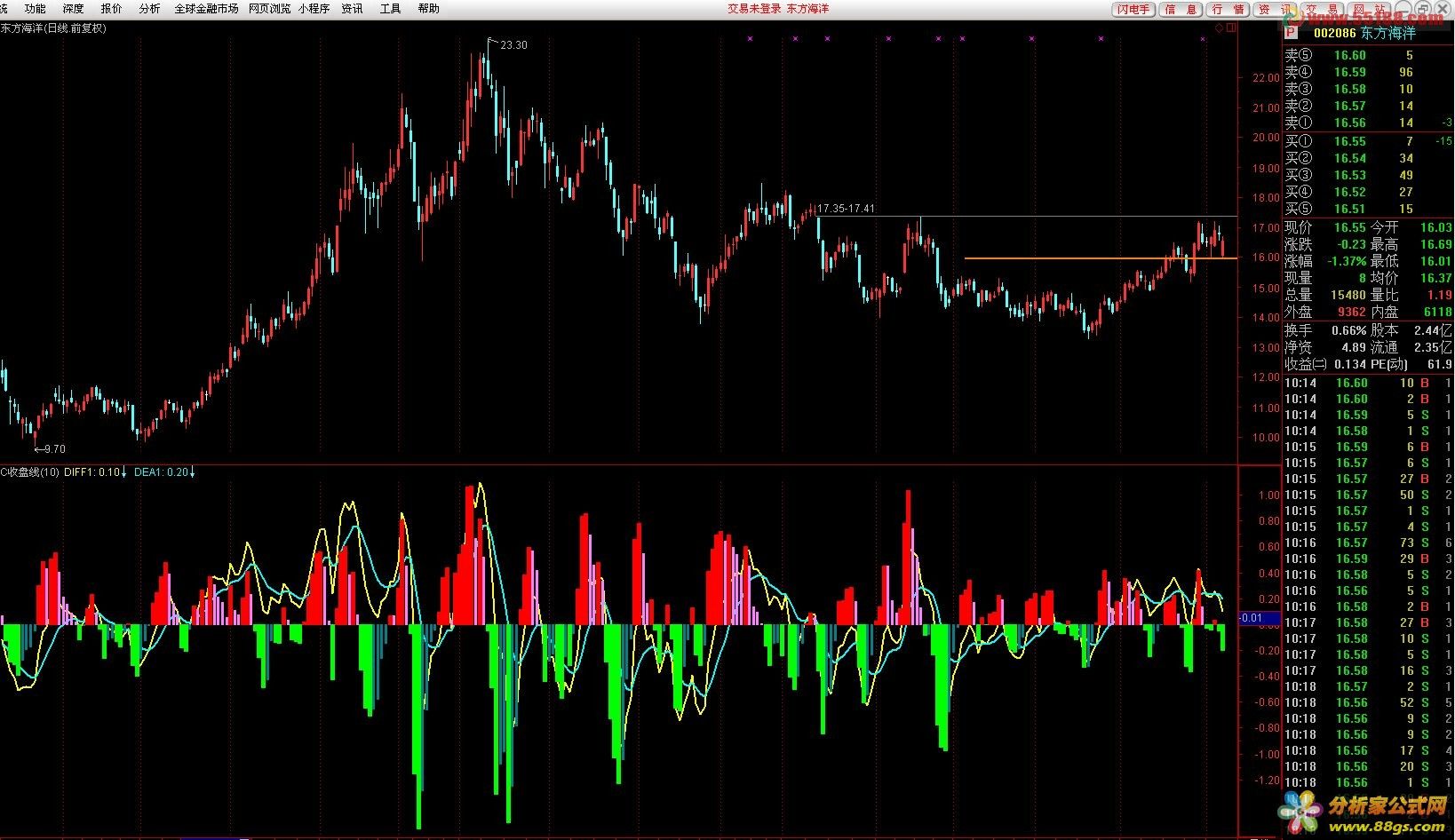Click the 网站 button
This screenshot has height=840, width=1455.
coord(1368,10)
